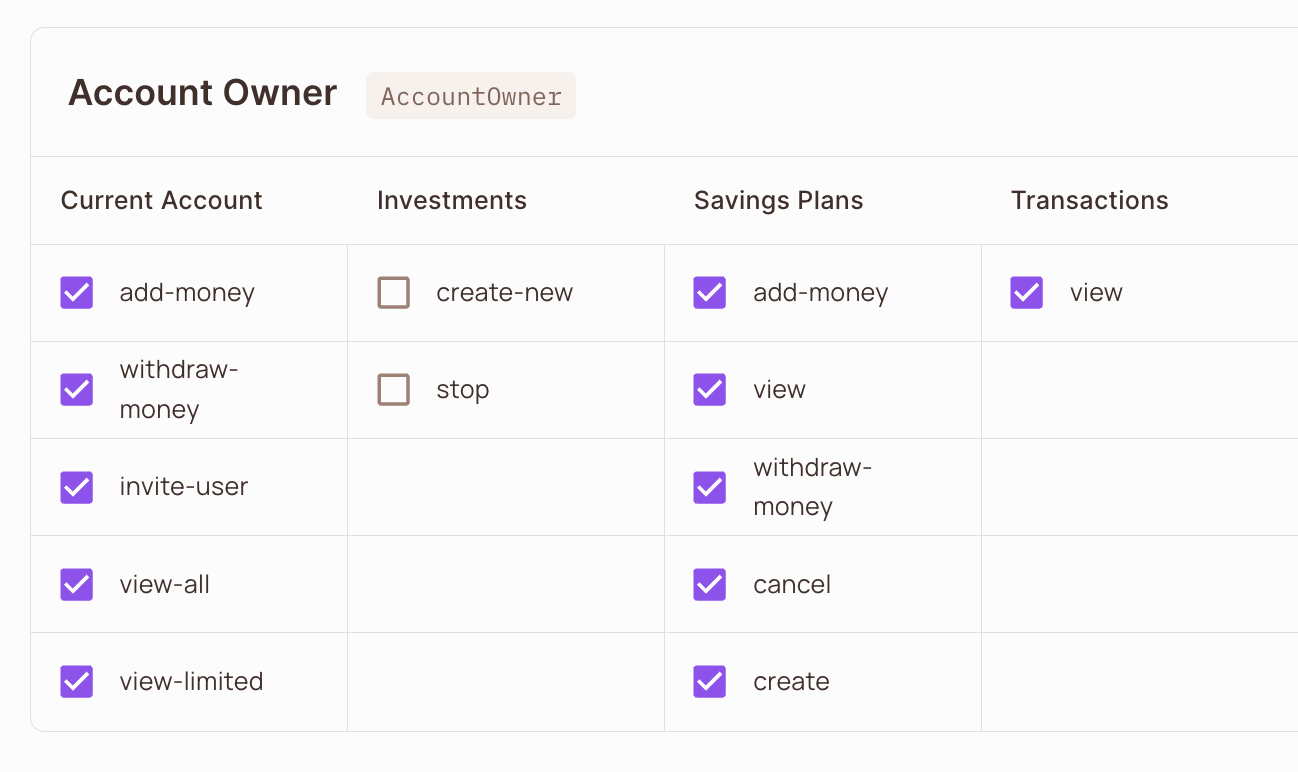Viewport: 1298px width, 772px height.
Task: Select the Investments column header
Action: 452,201
